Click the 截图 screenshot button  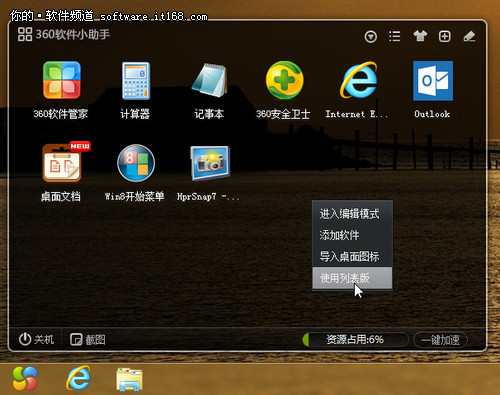coord(88,340)
